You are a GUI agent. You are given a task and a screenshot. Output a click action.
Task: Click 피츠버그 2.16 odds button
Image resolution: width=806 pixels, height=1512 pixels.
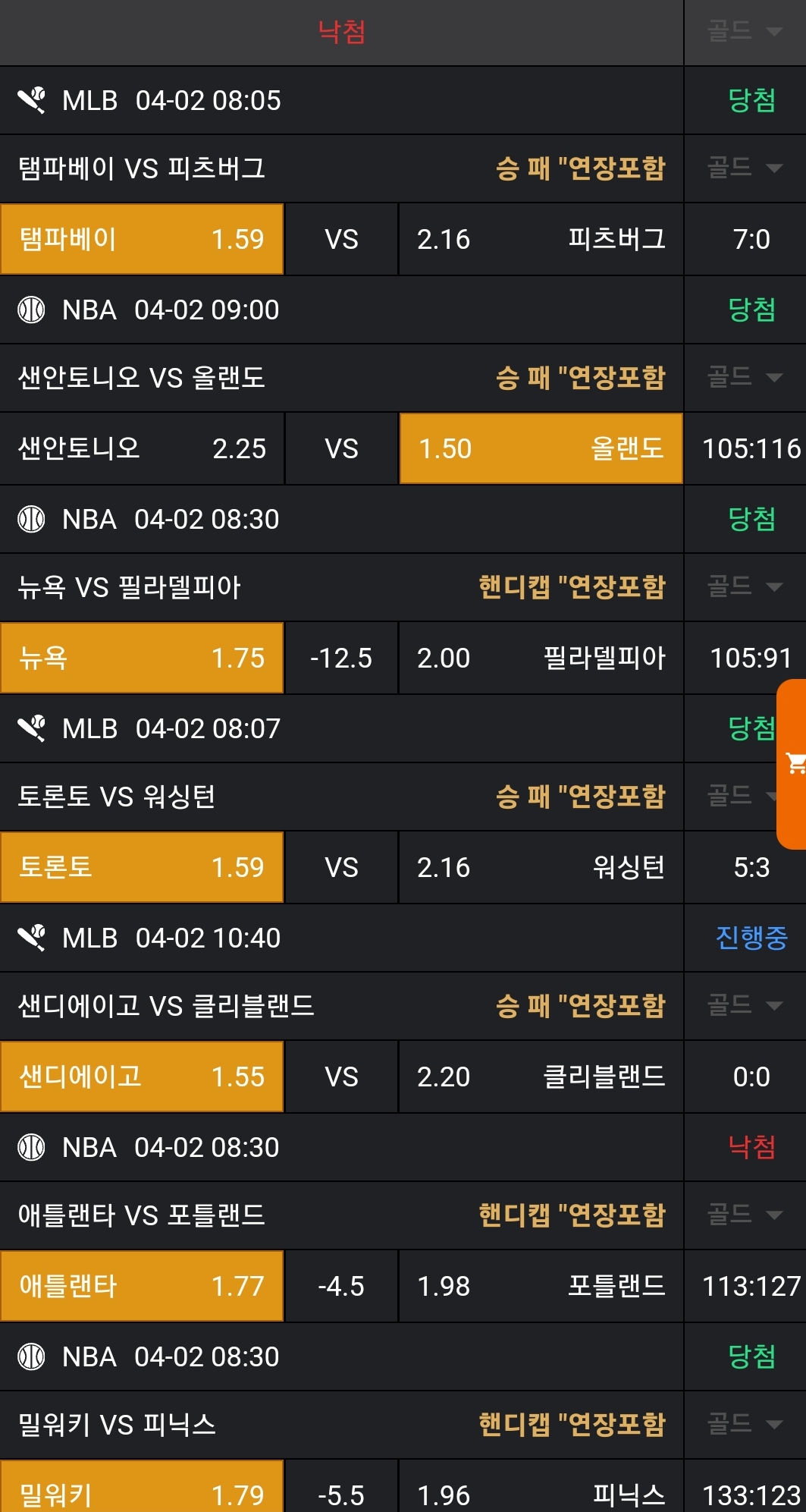pos(541,239)
